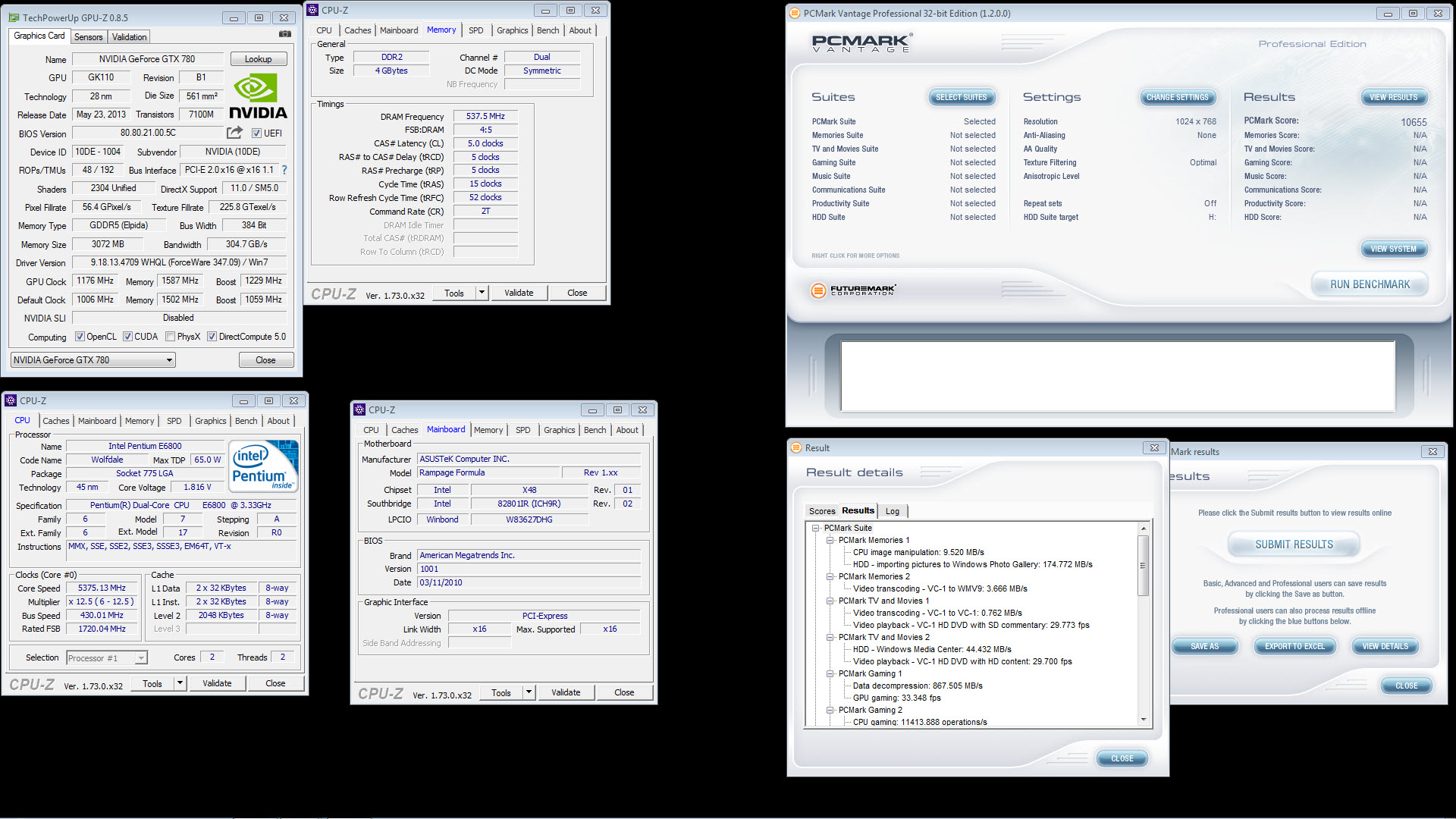Viewport: 1456px width, 819px height.
Task: Click the Result tree scroll down arrow
Action: (1143, 720)
